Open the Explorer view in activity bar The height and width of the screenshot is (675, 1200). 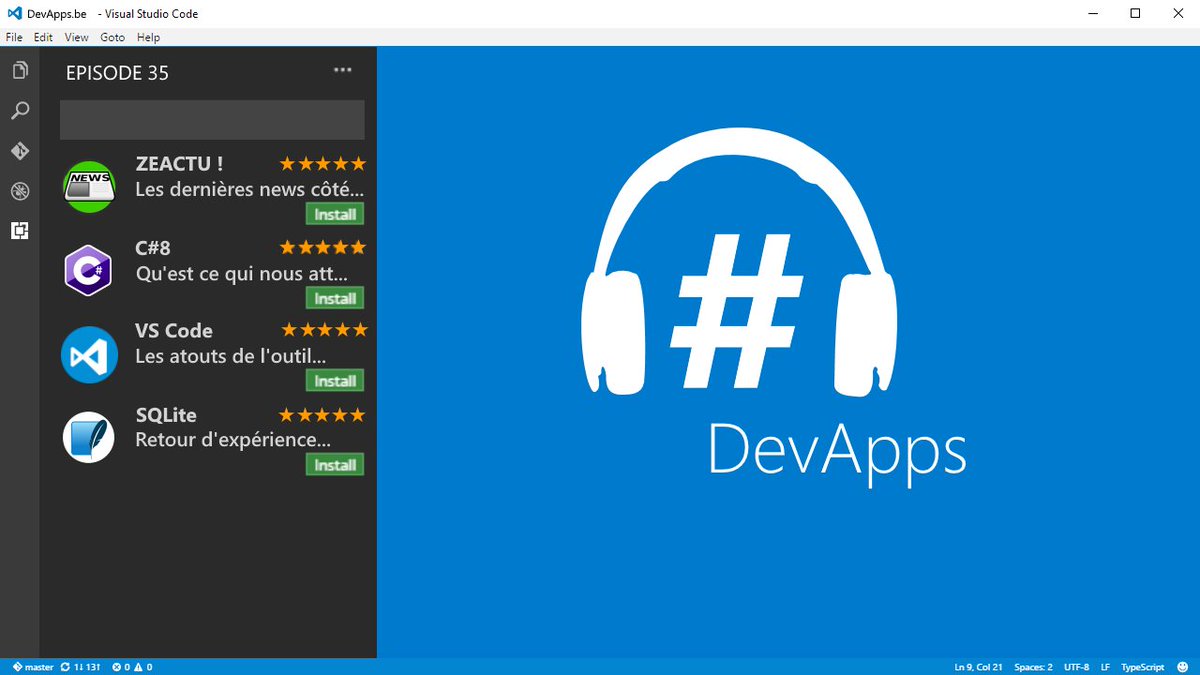19,71
